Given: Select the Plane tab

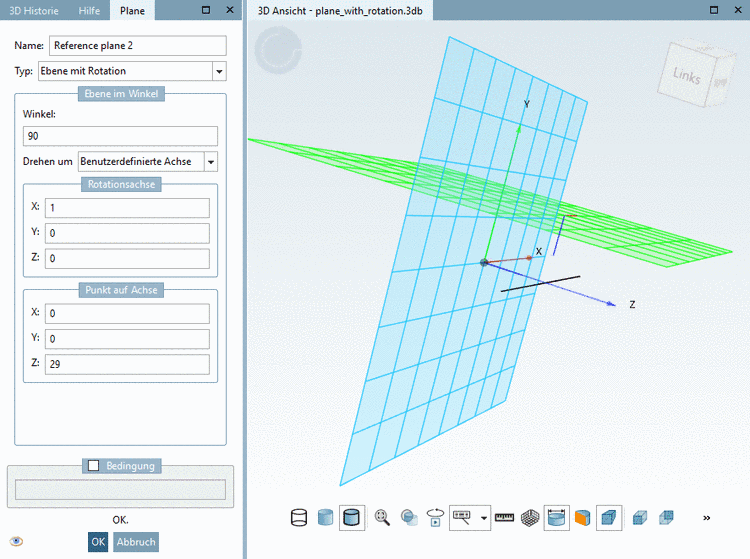Looking at the screenshot, I should point(132,11).
